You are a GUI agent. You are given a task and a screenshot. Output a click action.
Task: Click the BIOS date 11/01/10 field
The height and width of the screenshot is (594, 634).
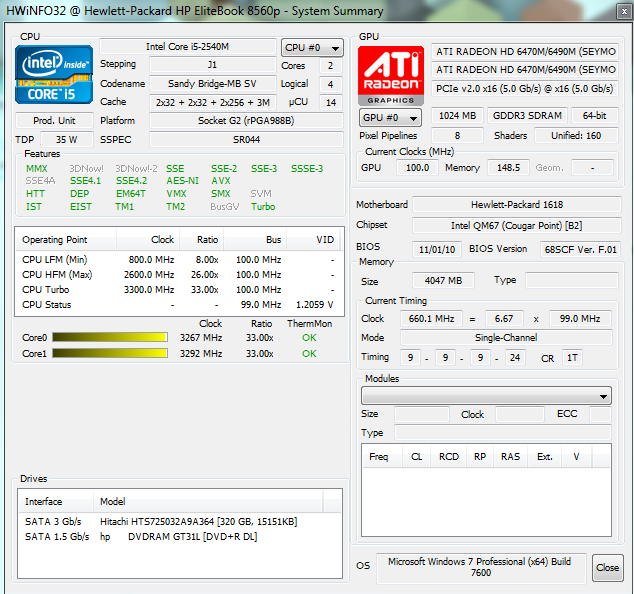pos(437,249)
